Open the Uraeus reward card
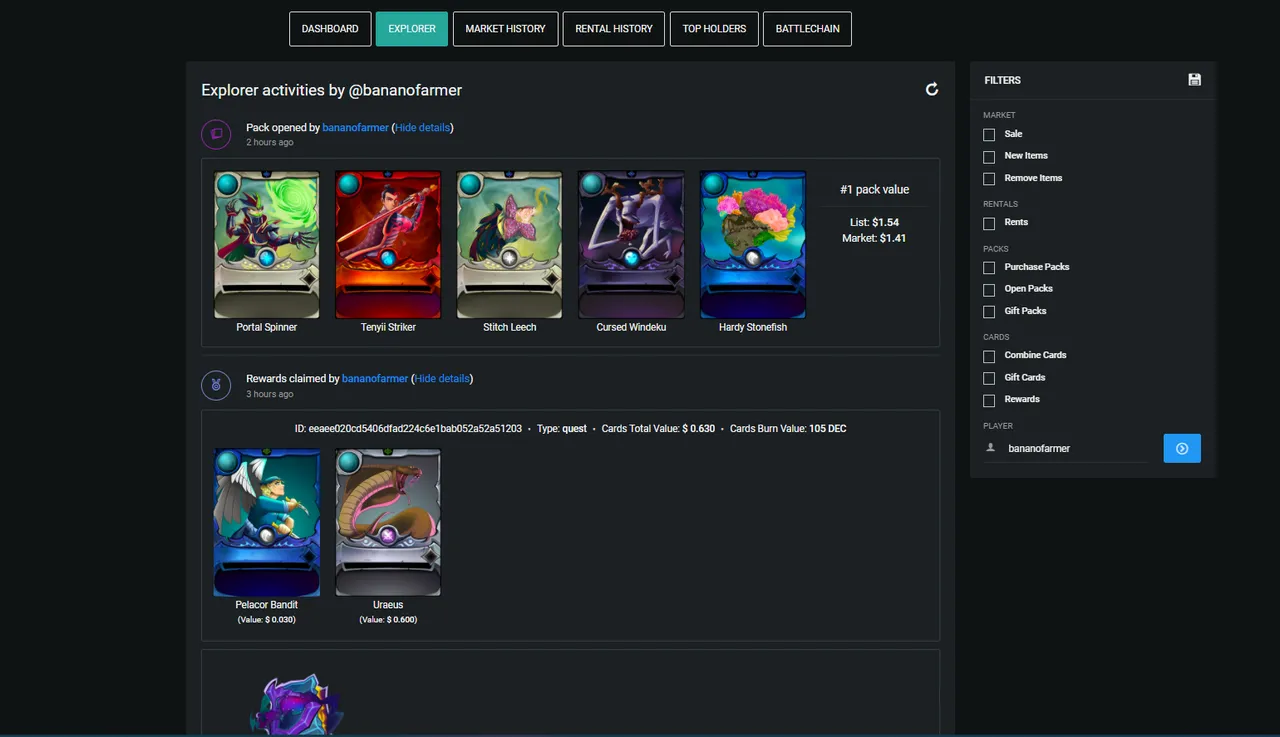Screen dimensions: 1280x737 pos(388,522)
